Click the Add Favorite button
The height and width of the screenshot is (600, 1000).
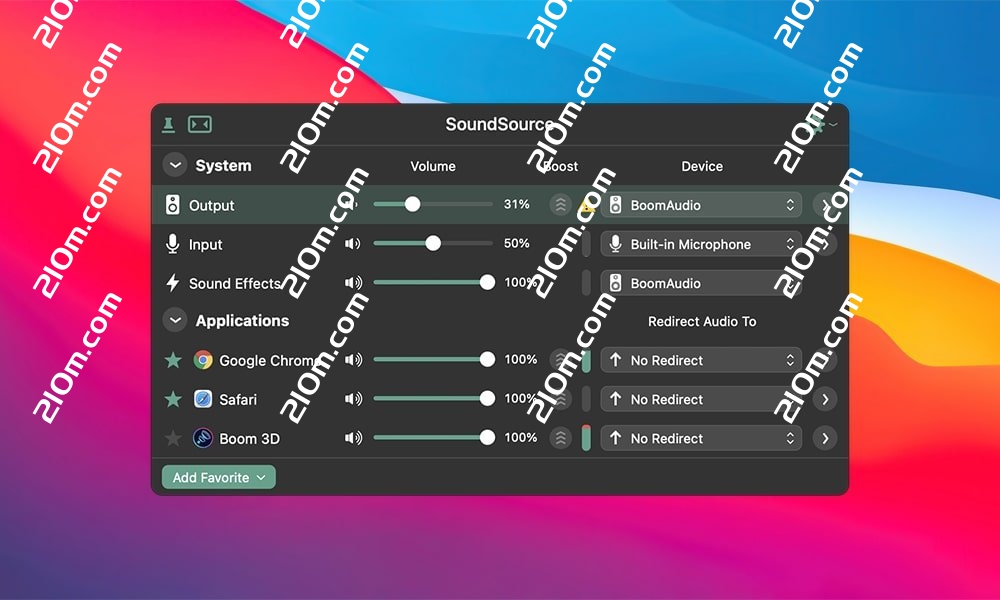click(219, 478)
